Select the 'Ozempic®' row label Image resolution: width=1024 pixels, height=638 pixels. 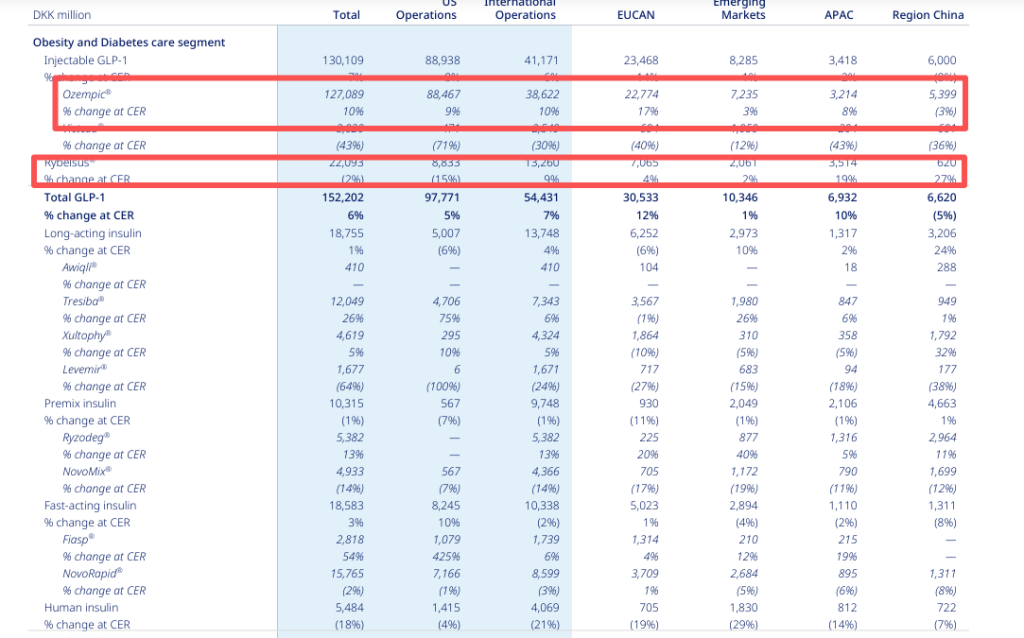[x=87, y=94]
